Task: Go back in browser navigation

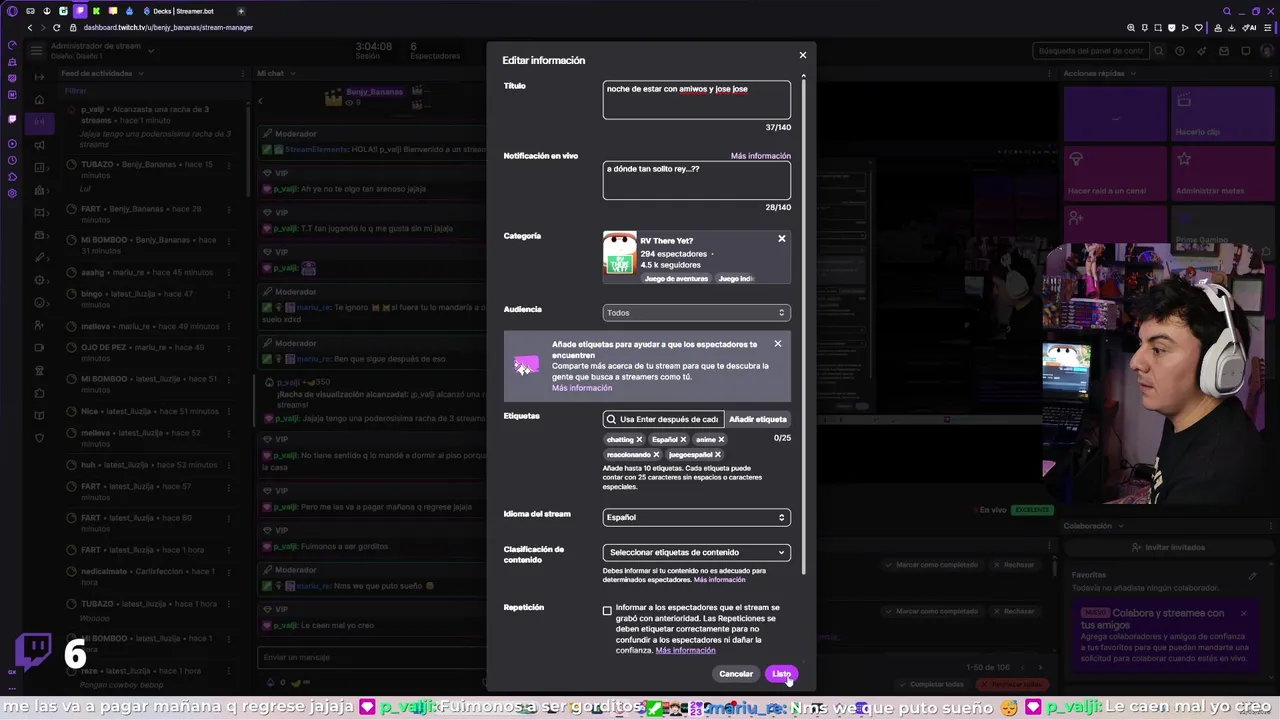Action: pyautogui.click(x=29, y=27)
